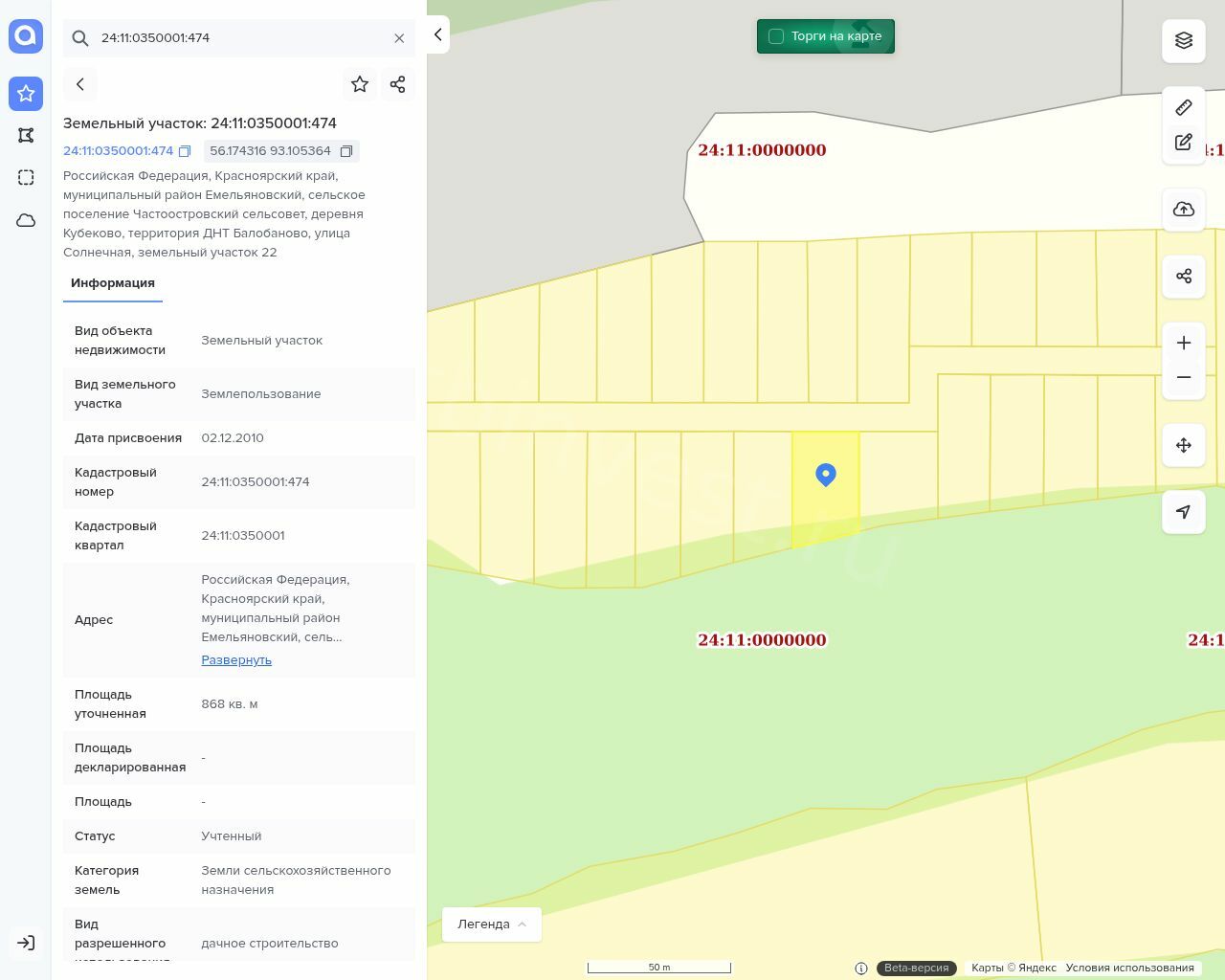1225x980 pixels.
Task: Copy the cadastral number 24:11:0350001:474
Action: point(185,151)
